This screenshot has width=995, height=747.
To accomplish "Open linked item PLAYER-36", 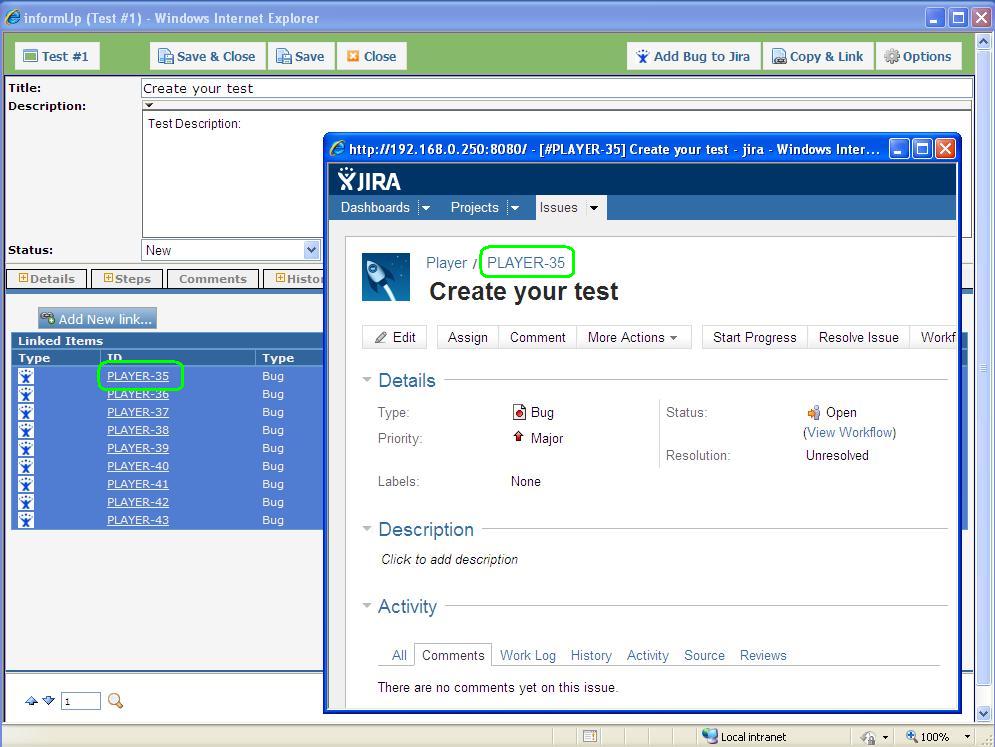I will [138, 393].
